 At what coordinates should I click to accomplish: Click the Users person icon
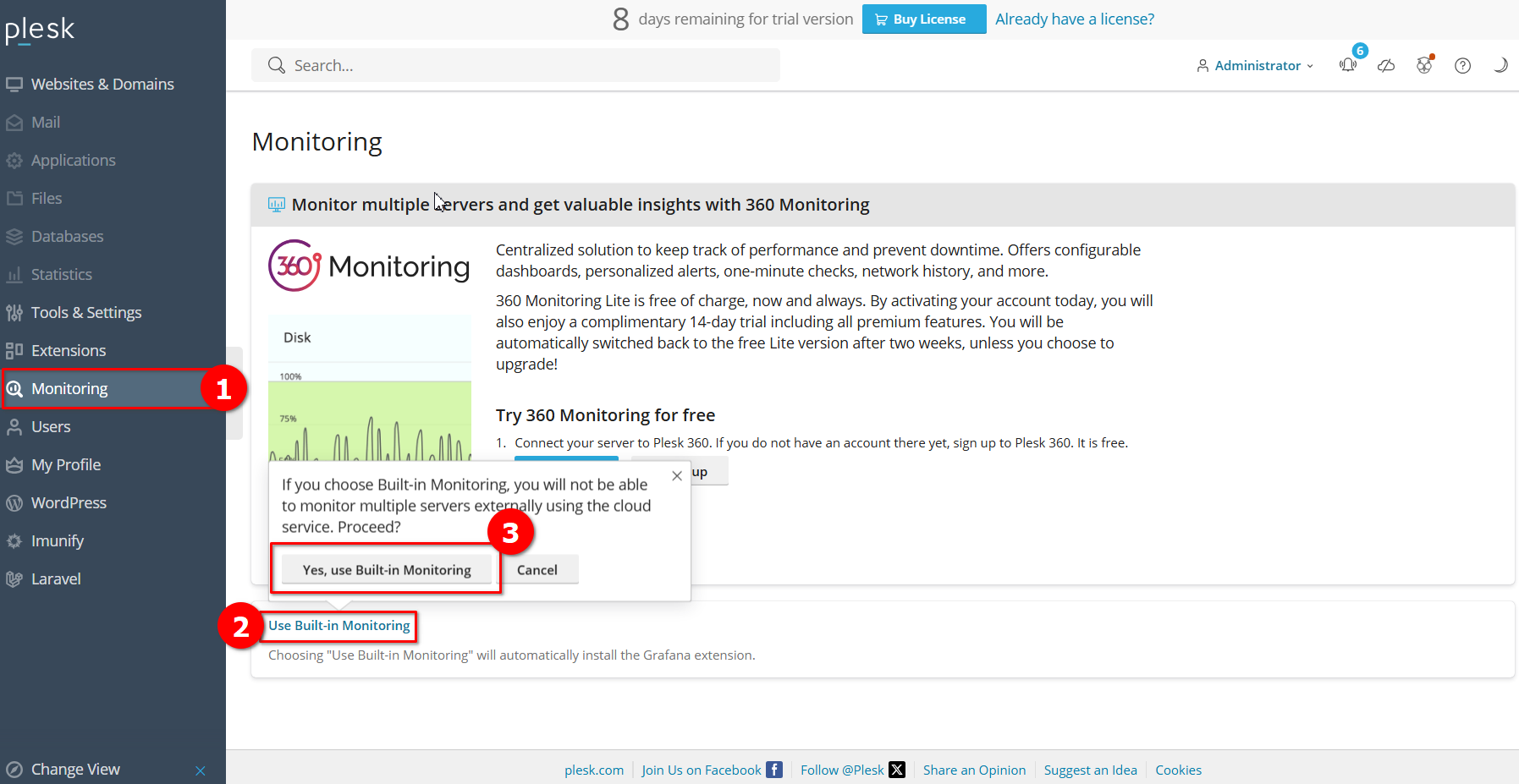pos(14,427)
